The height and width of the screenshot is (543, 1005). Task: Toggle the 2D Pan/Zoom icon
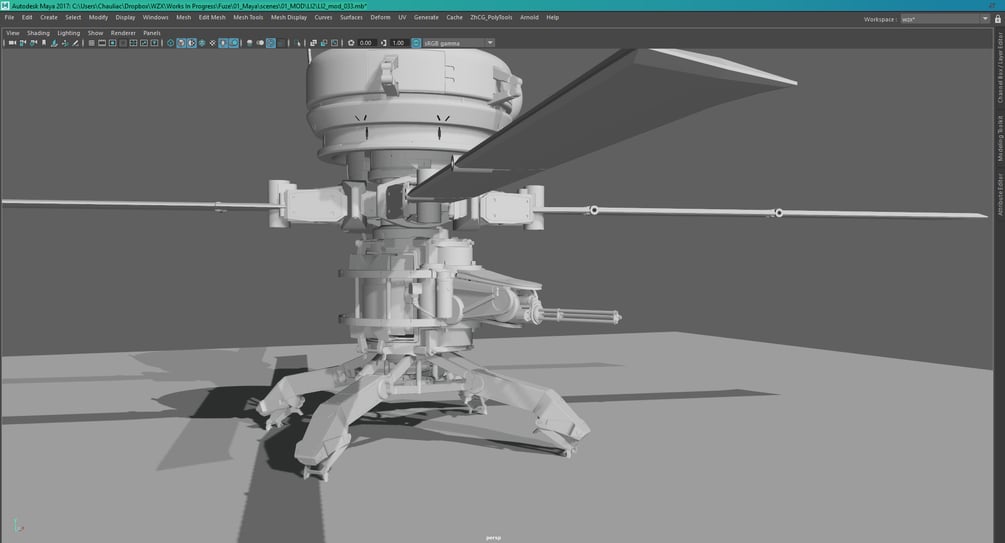[x=65, y=43]
